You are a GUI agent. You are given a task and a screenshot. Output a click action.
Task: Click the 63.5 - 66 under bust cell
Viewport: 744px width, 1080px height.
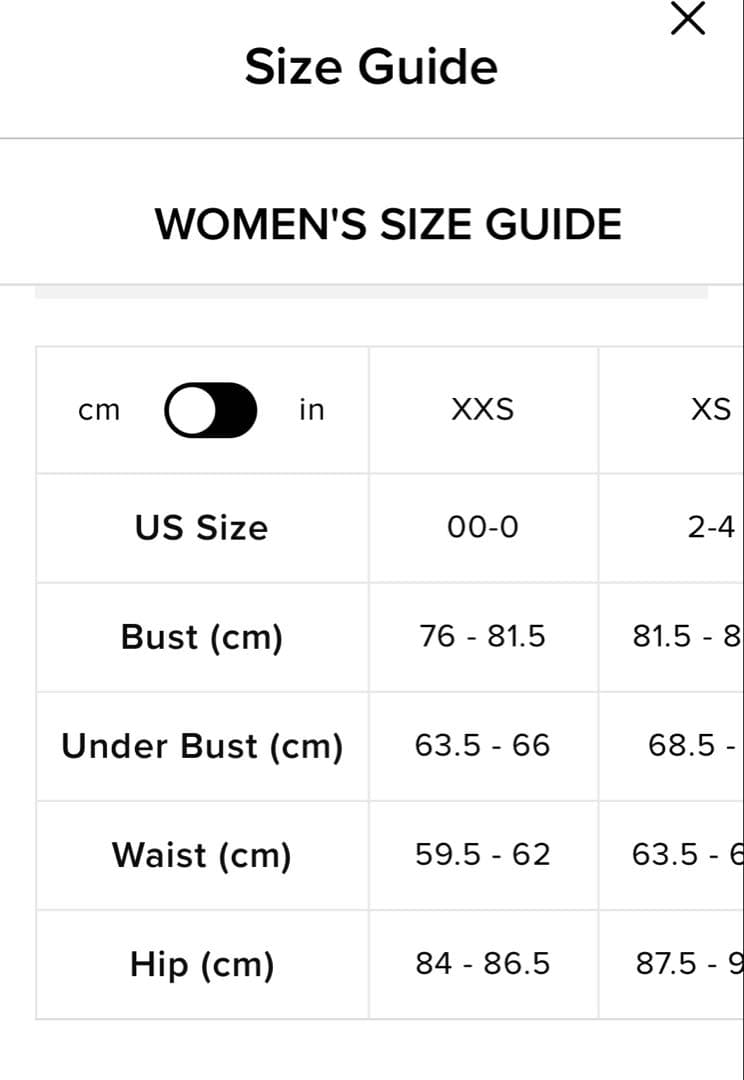482,746
